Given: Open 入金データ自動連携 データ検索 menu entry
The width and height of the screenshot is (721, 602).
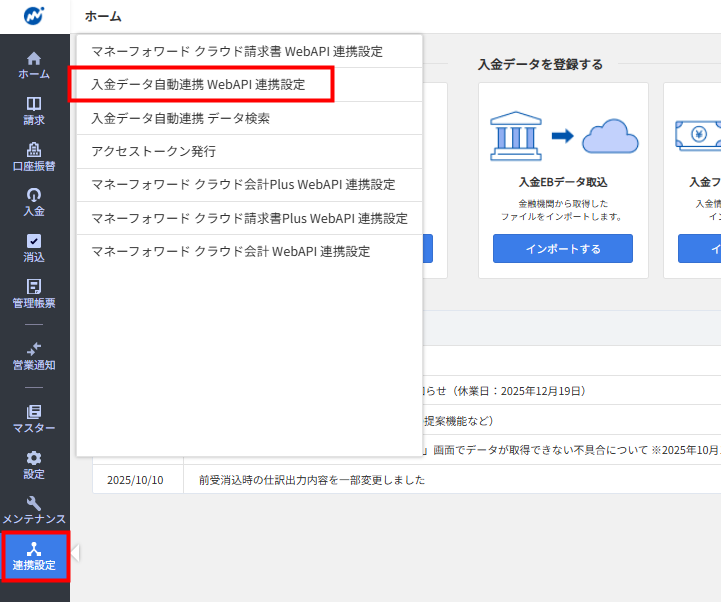Looking at the screenshot, I should [x=180, y=118].
